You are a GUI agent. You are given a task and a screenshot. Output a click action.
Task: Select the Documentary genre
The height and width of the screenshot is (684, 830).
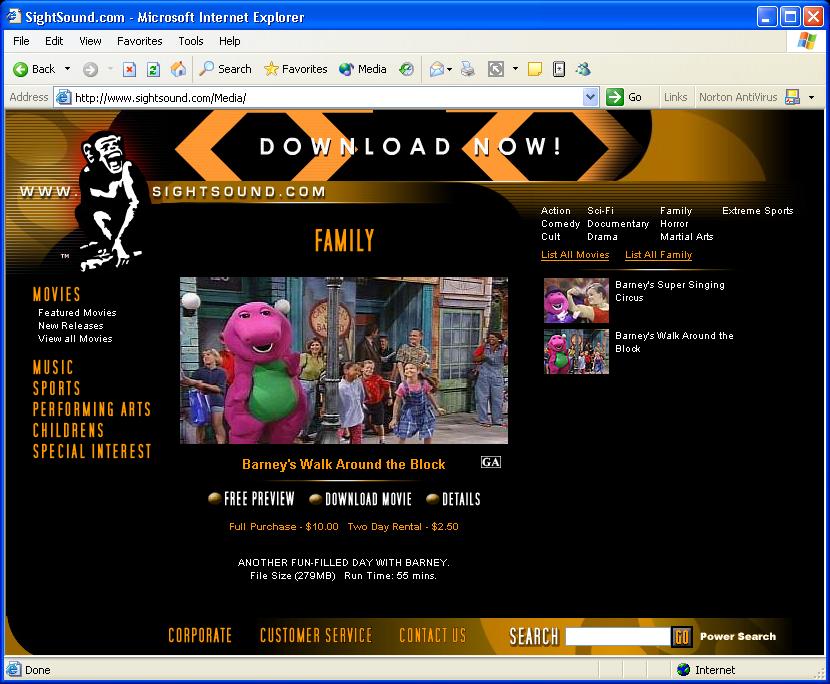click(x=618, y=224)
